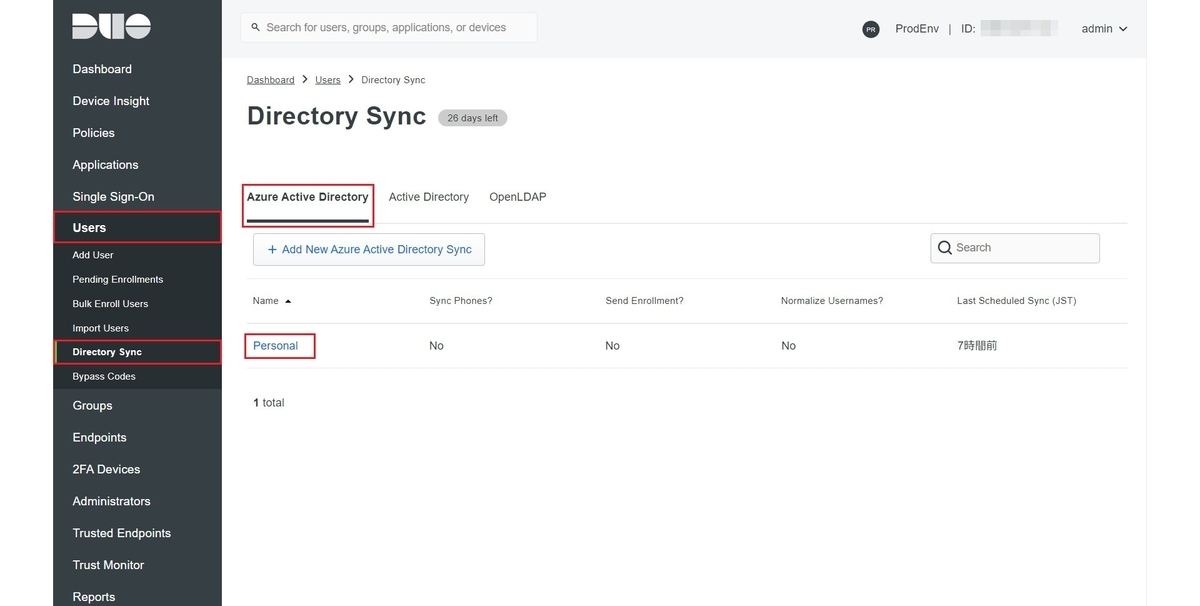
Task: Open Pending Enrollments submenu item
Action: pos(118,280)
